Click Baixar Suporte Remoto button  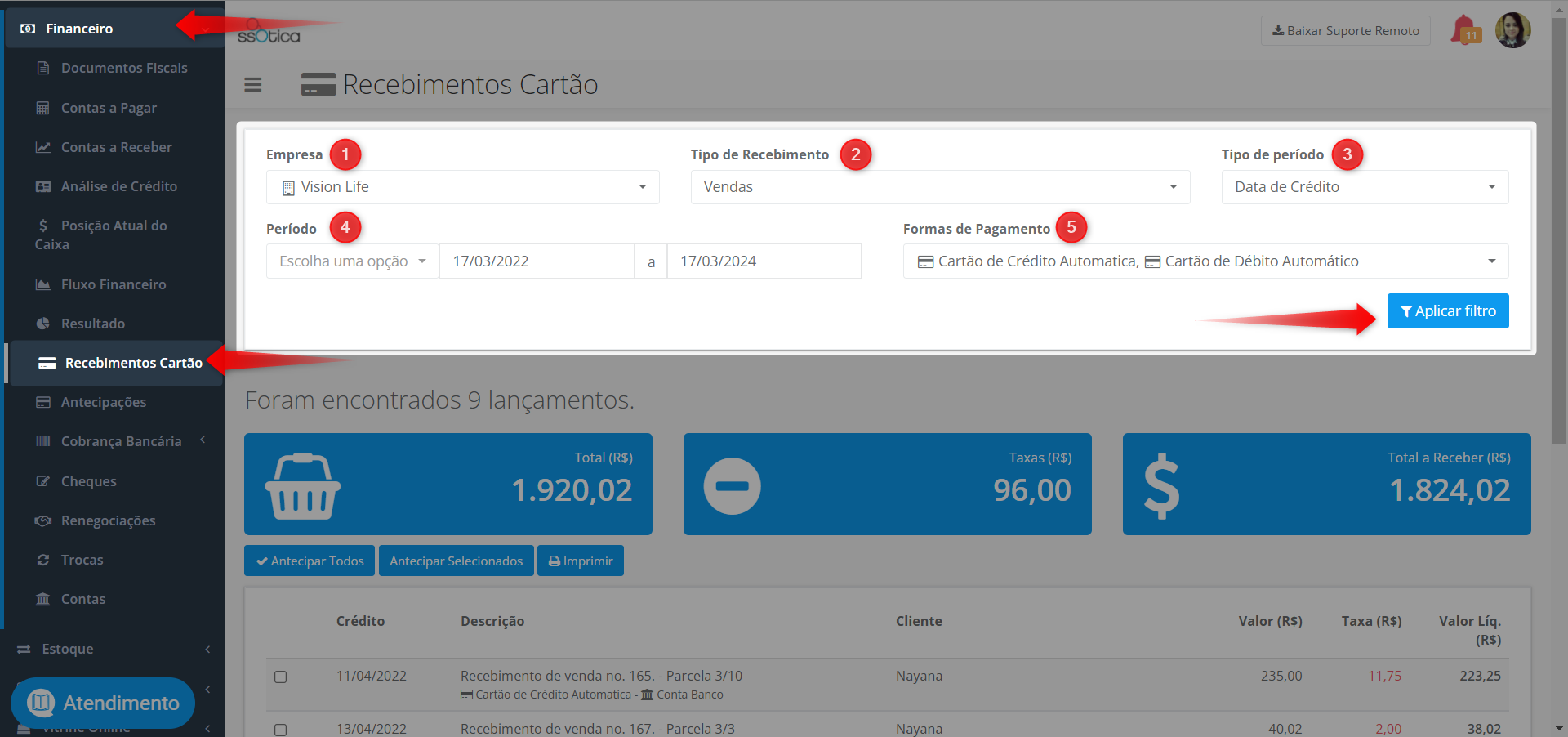(1345, 31)
